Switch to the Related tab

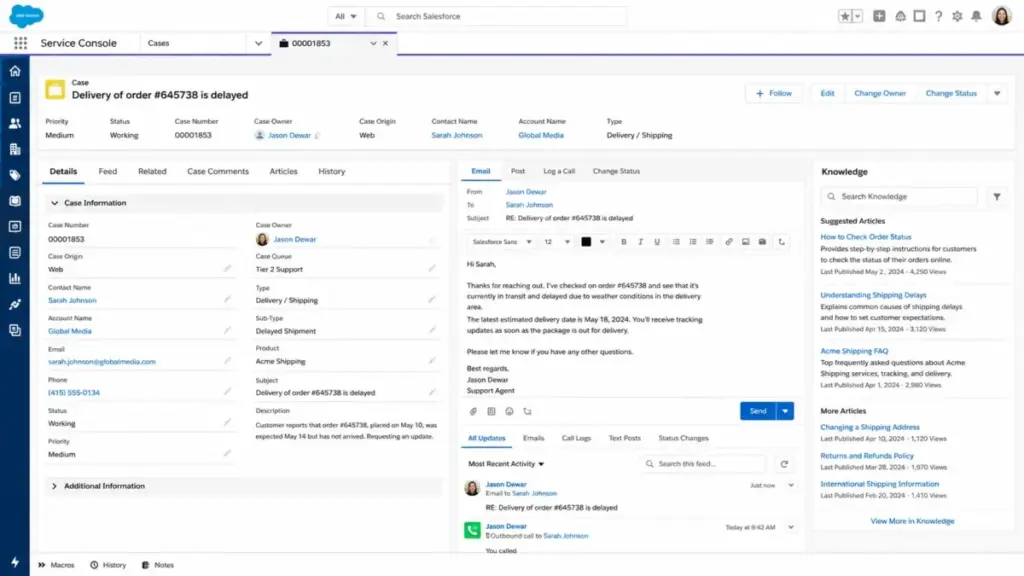click(152, 172)
